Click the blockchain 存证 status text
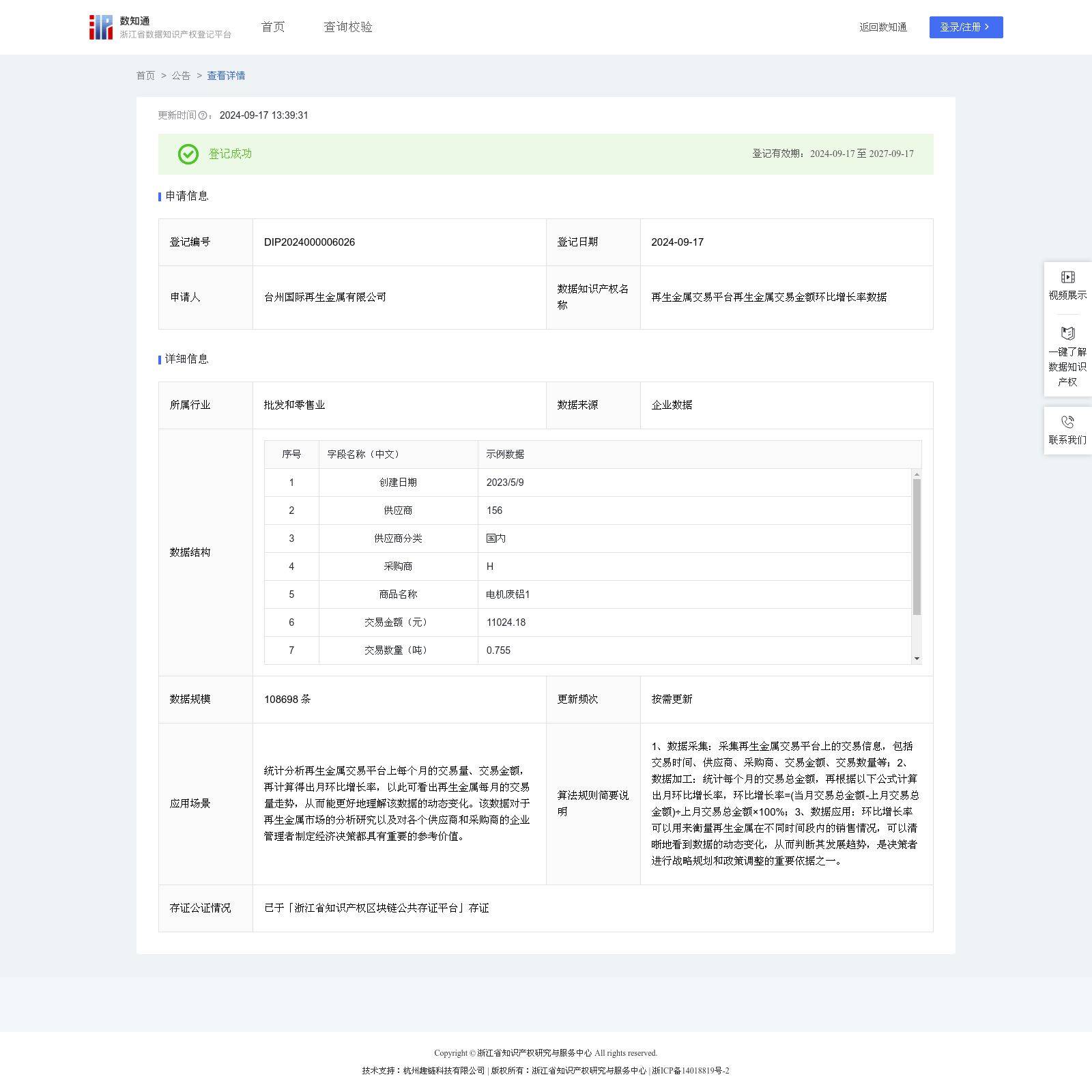This screenshot has width=1092, height=1092. coord(376,908)
